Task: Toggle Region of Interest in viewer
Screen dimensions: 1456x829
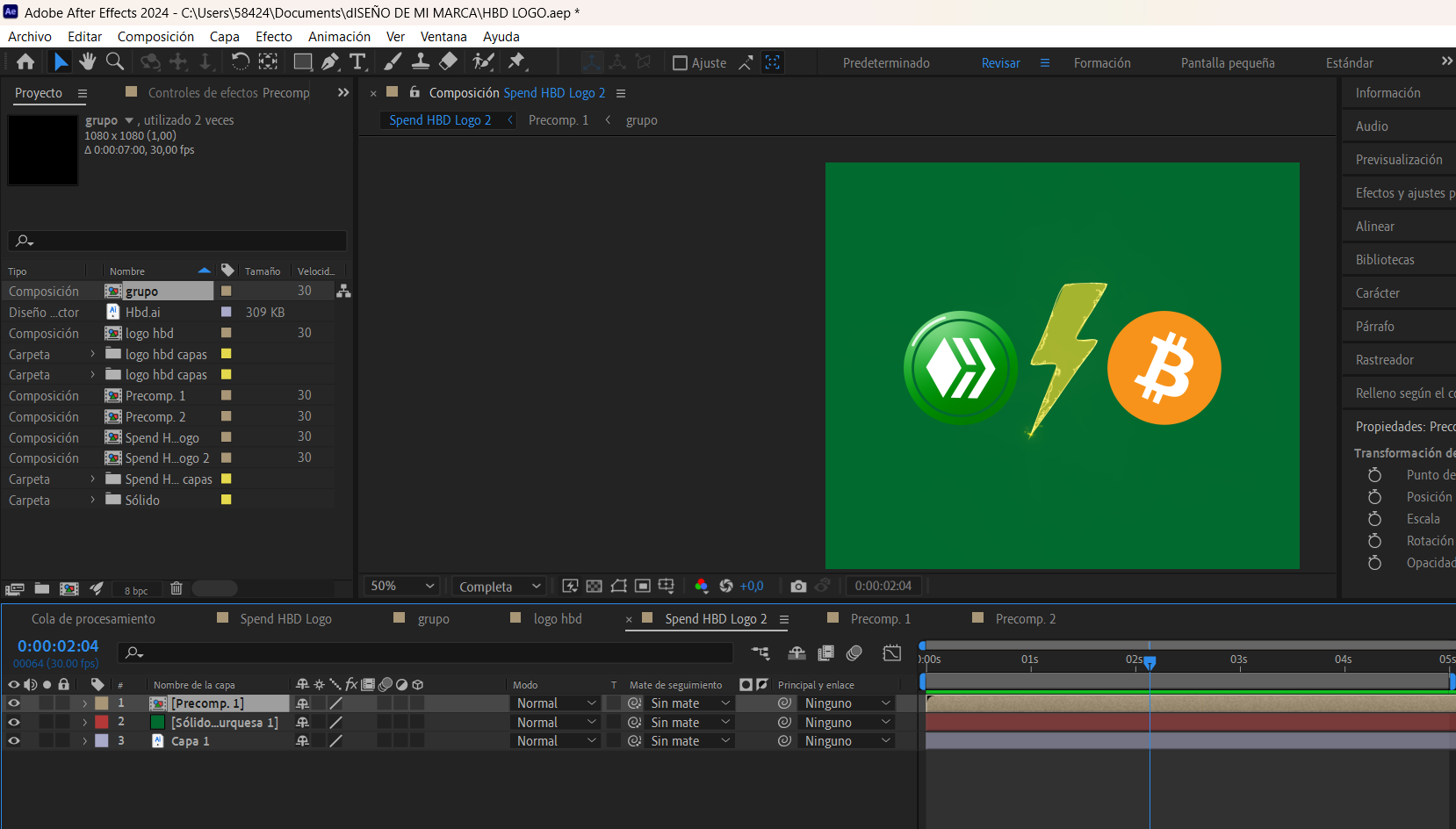Action: 643,586
